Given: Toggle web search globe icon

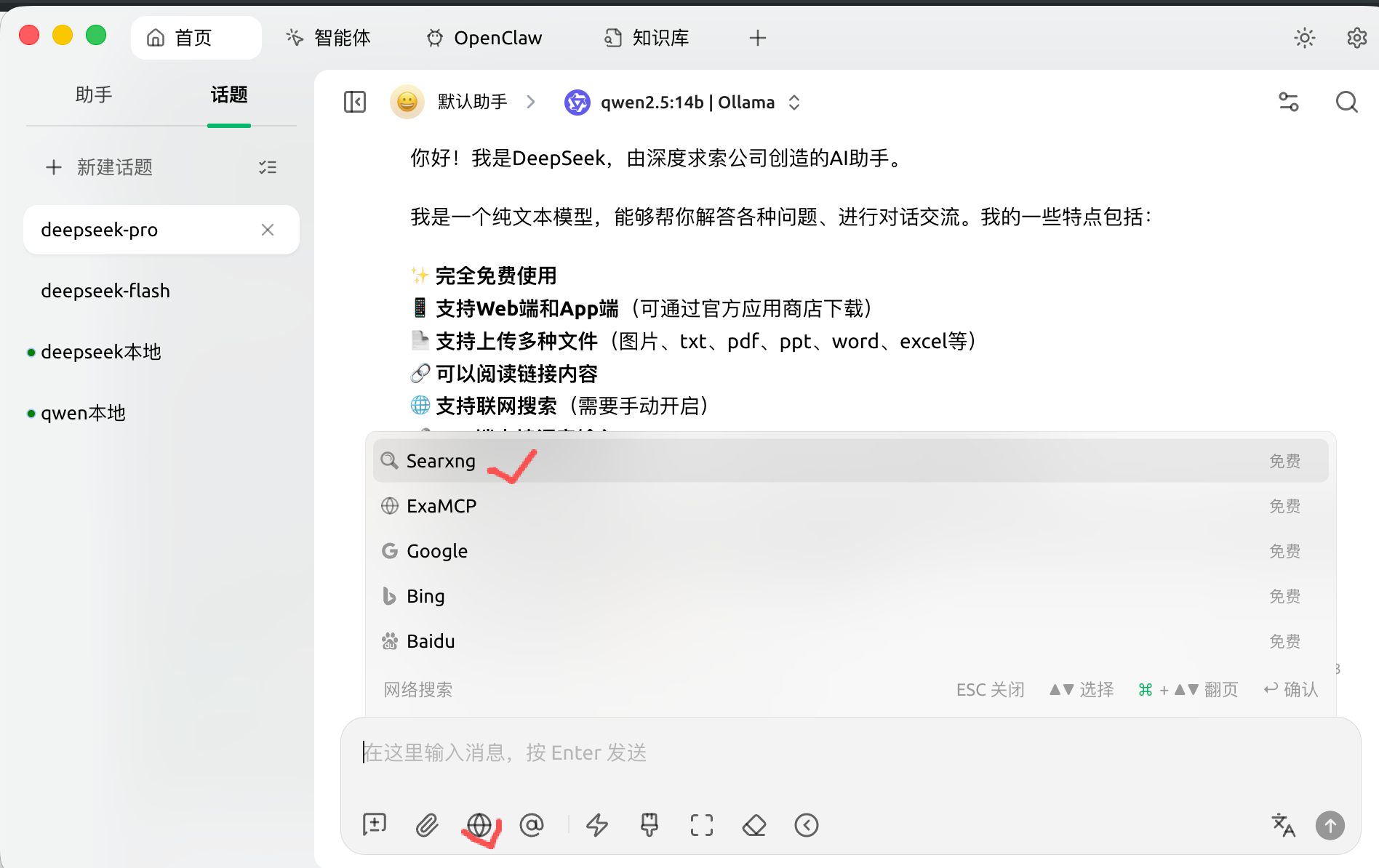Looking at the screenshot, I should pyautogui.click(x=479, y=825).
